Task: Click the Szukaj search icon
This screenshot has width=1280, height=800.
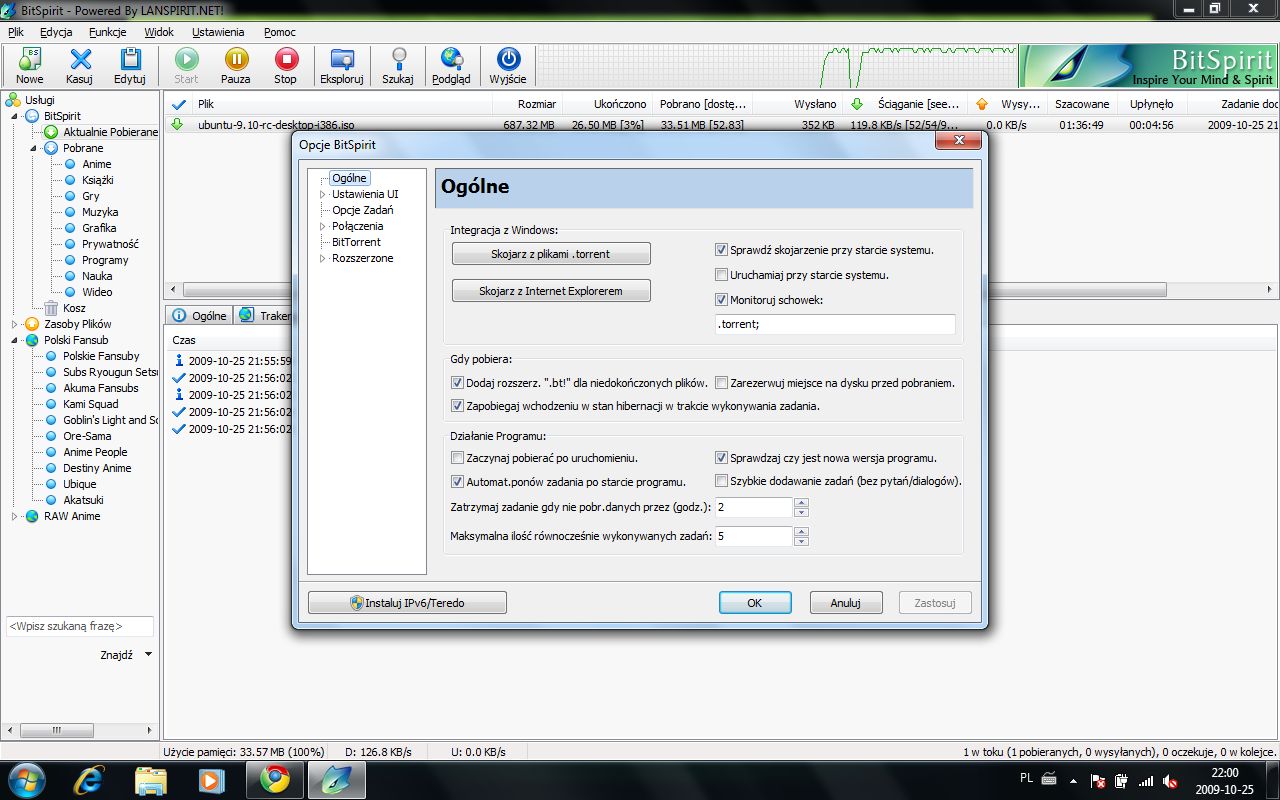Action: 398,66
